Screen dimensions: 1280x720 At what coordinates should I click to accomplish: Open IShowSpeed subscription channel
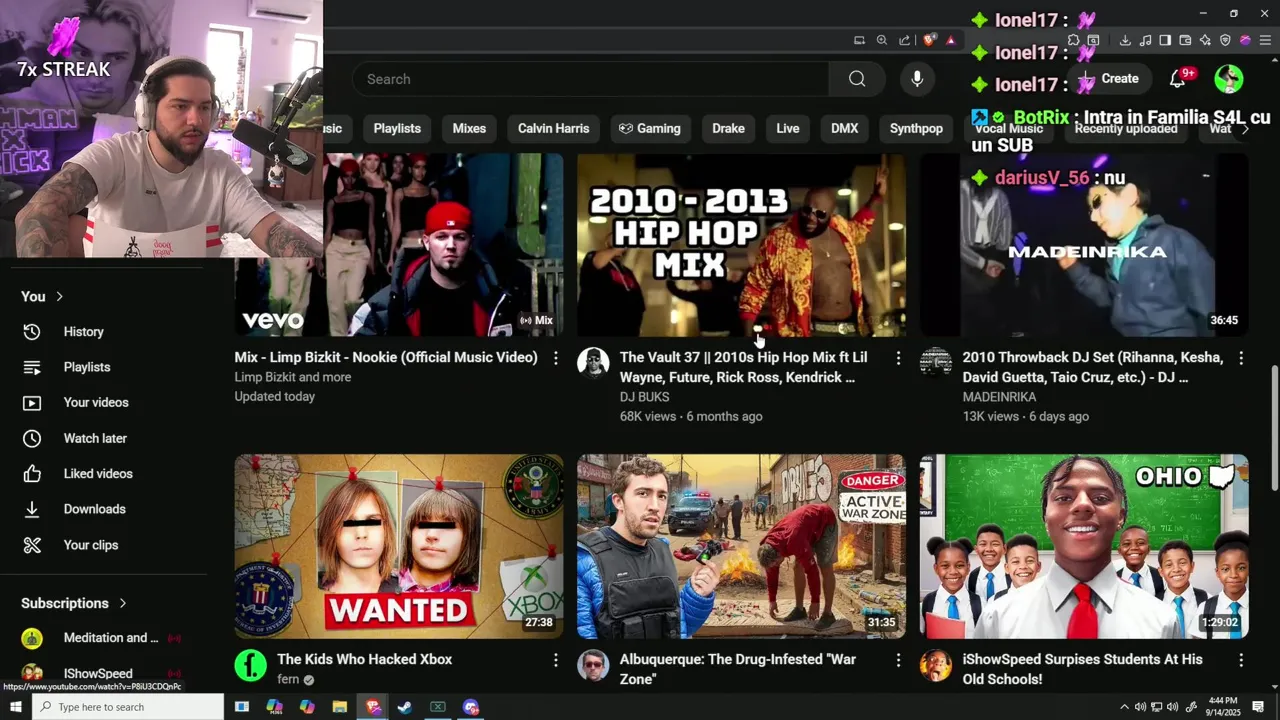tap(98, 673)
